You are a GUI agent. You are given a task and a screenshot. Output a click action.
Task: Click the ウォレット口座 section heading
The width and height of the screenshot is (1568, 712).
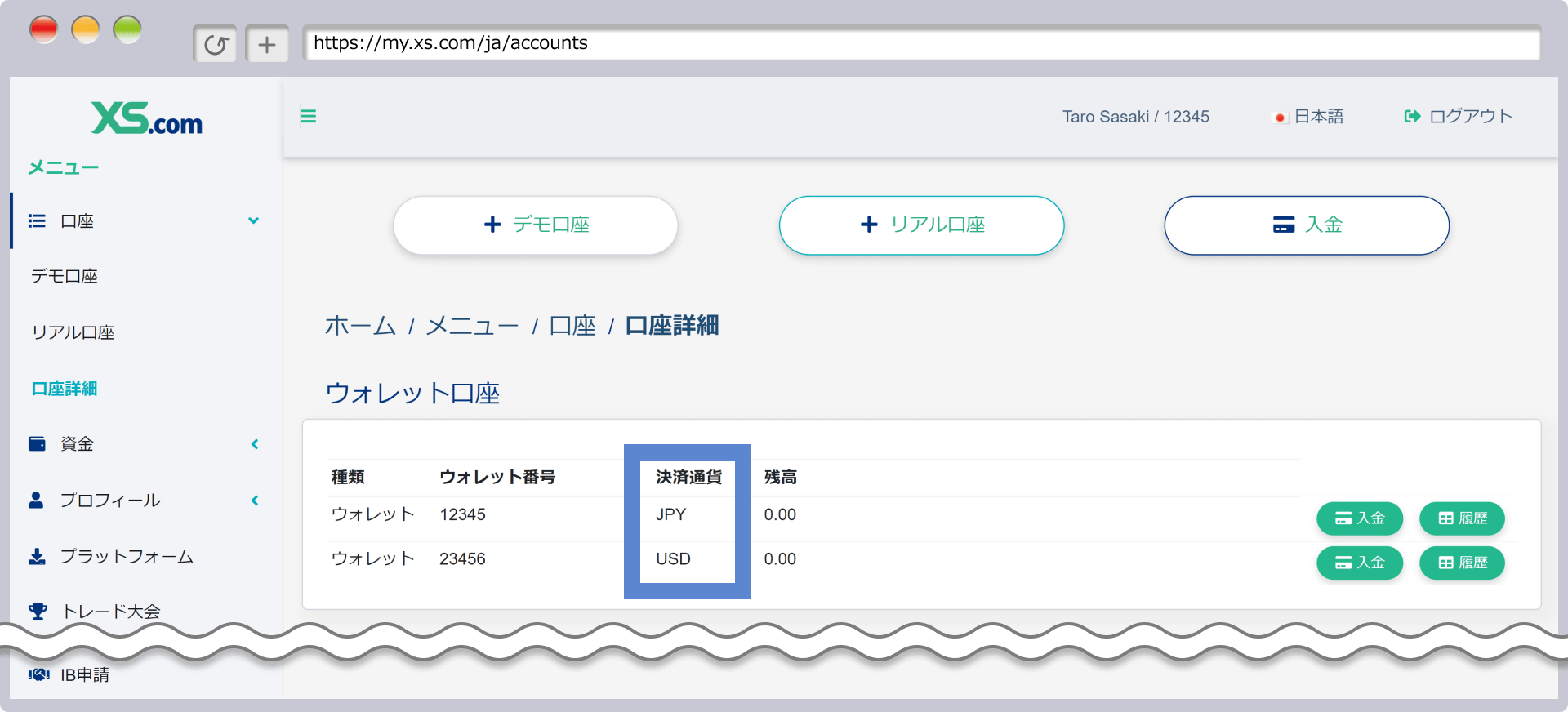pyautogui.click(x=412, y=393)
